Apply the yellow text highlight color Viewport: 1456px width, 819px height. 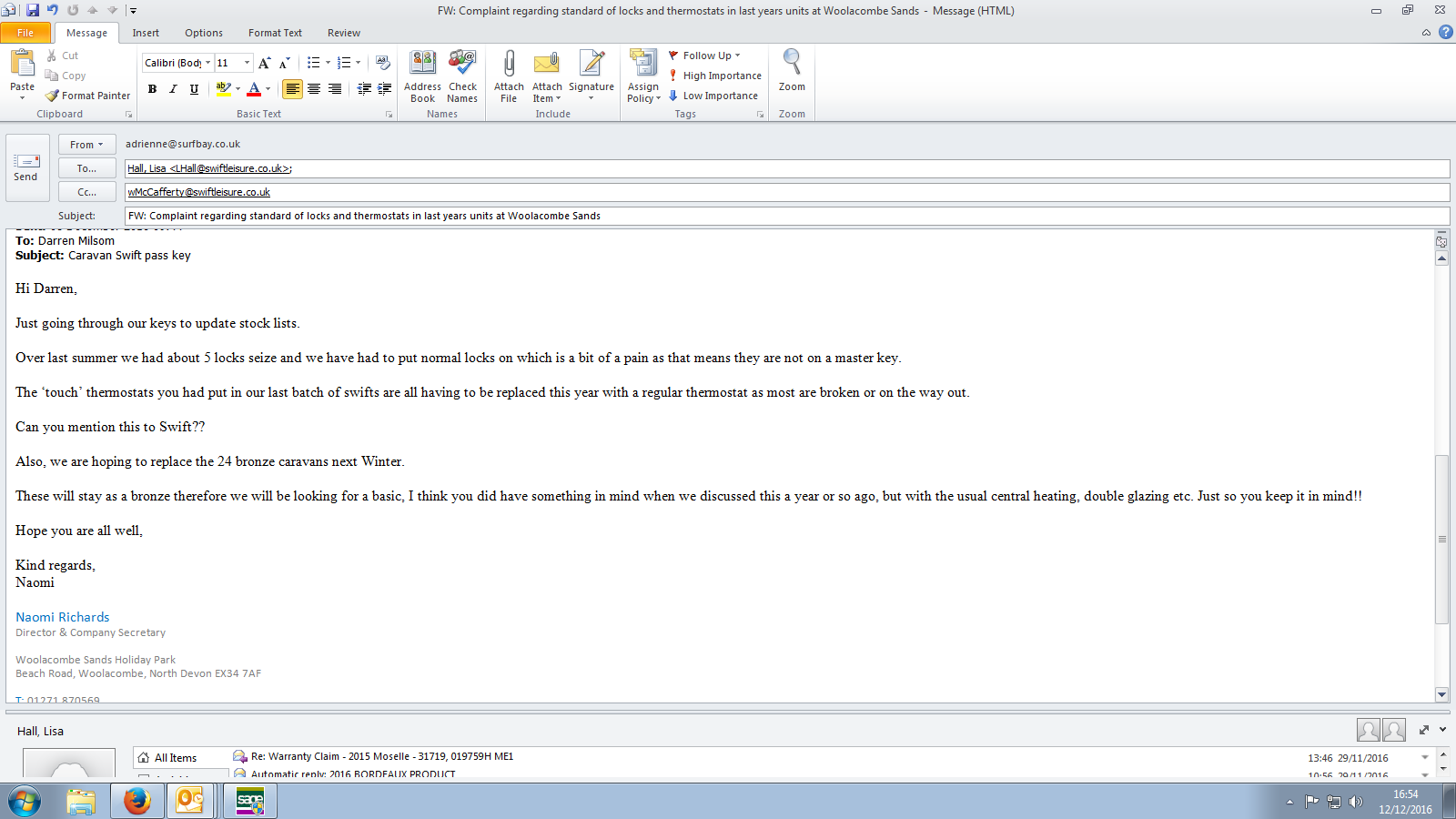(223, 88)
